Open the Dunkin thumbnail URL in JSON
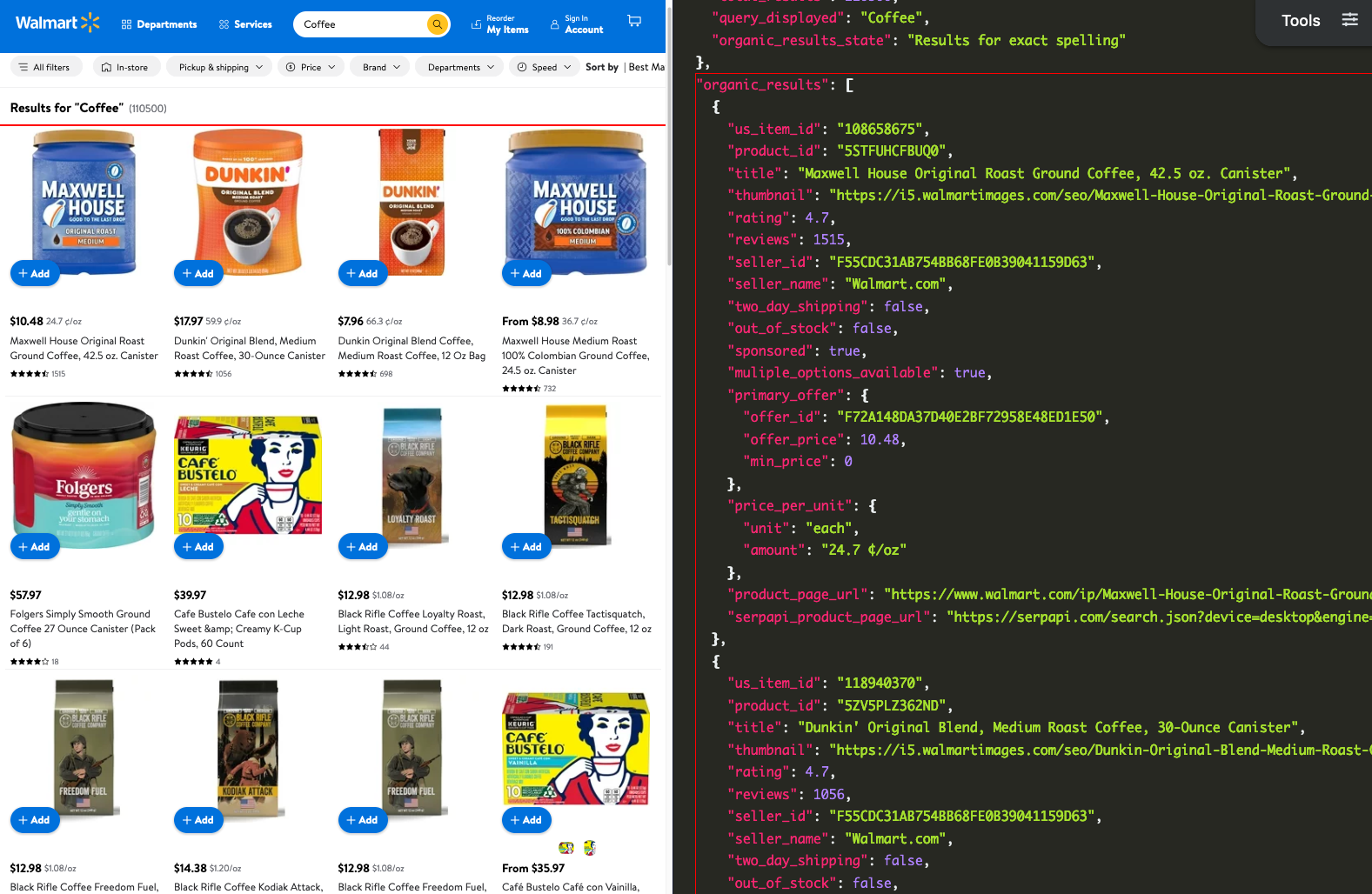Screen dimensions: 1372x894 pyautogui.click(x=1101, y=750)
